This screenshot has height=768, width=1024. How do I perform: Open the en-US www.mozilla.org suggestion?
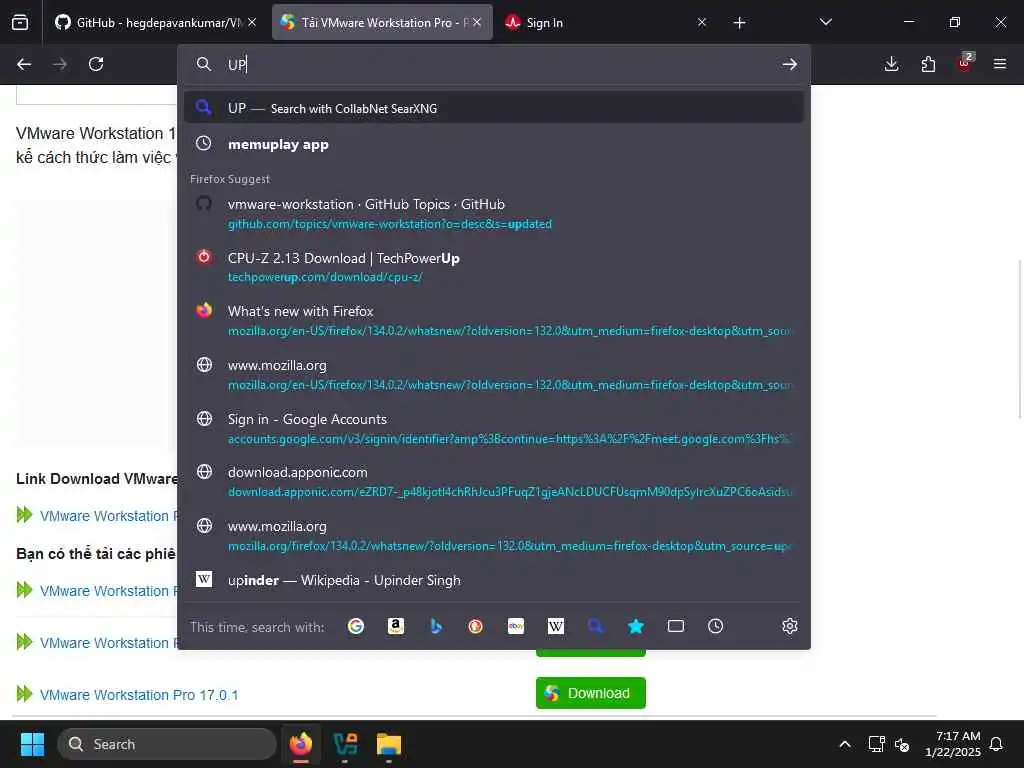coord(494,375)
